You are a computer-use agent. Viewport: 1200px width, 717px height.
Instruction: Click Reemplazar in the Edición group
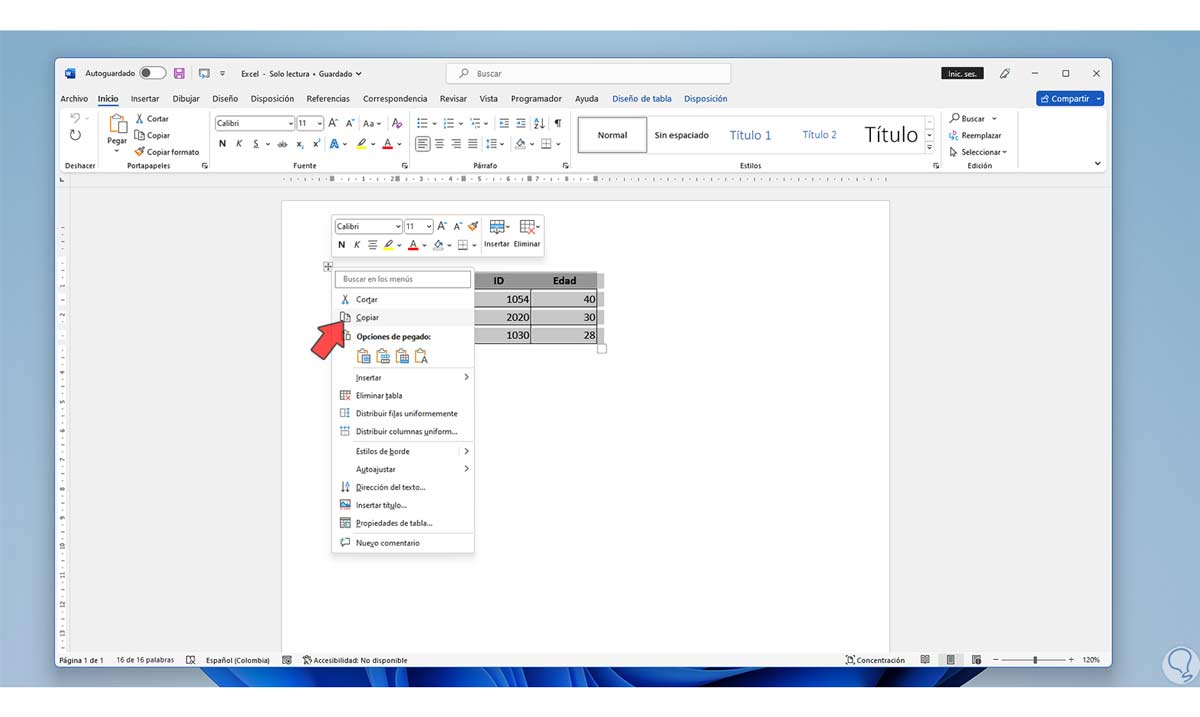(x=976, y=135)
